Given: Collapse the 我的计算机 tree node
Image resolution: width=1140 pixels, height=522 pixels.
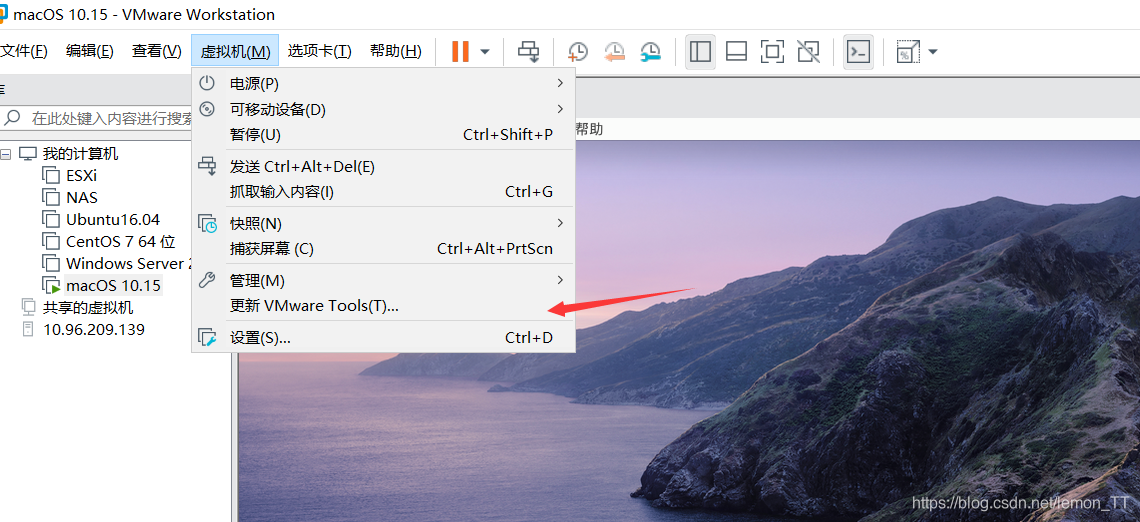Looking at the screenshot, I should tap(6, 154).
